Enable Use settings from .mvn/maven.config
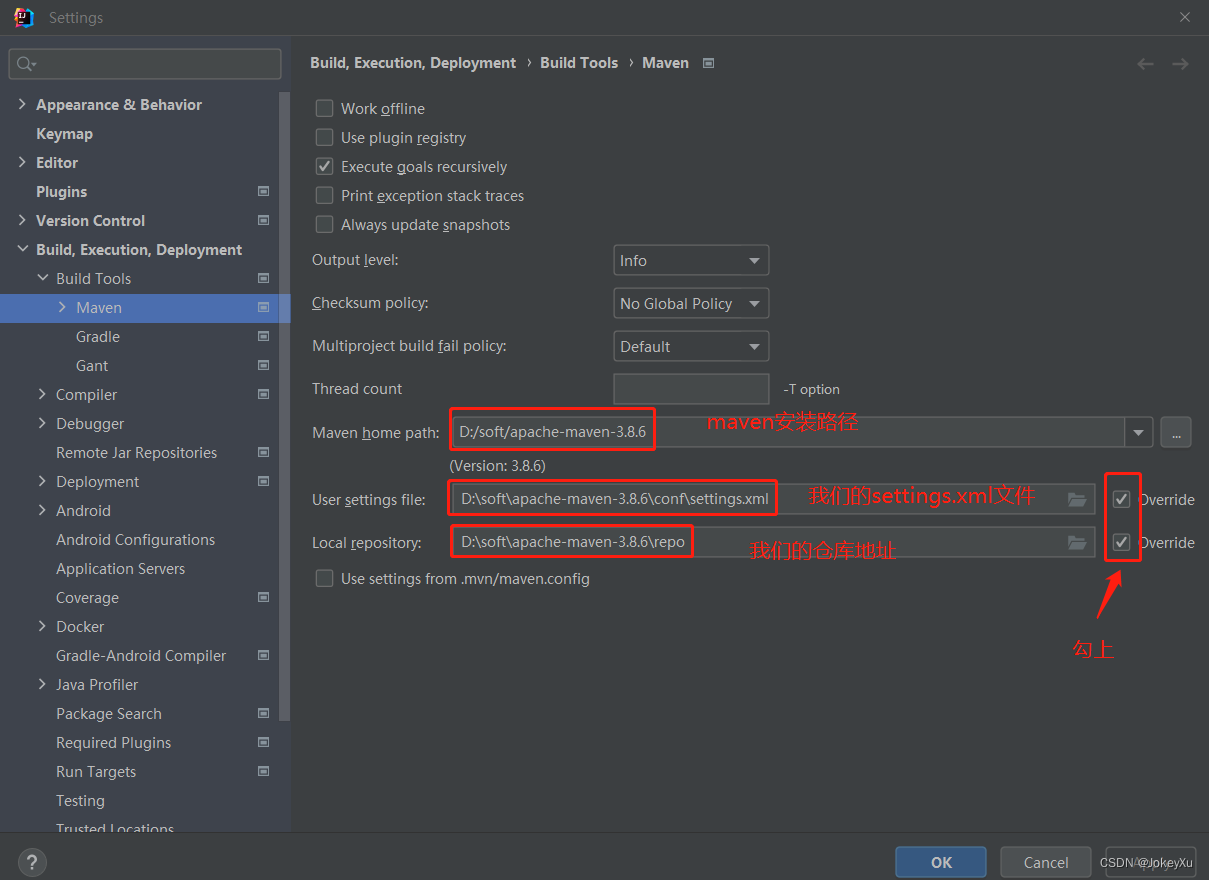Screen dimensions: 1209x880 tap(324, 578)
